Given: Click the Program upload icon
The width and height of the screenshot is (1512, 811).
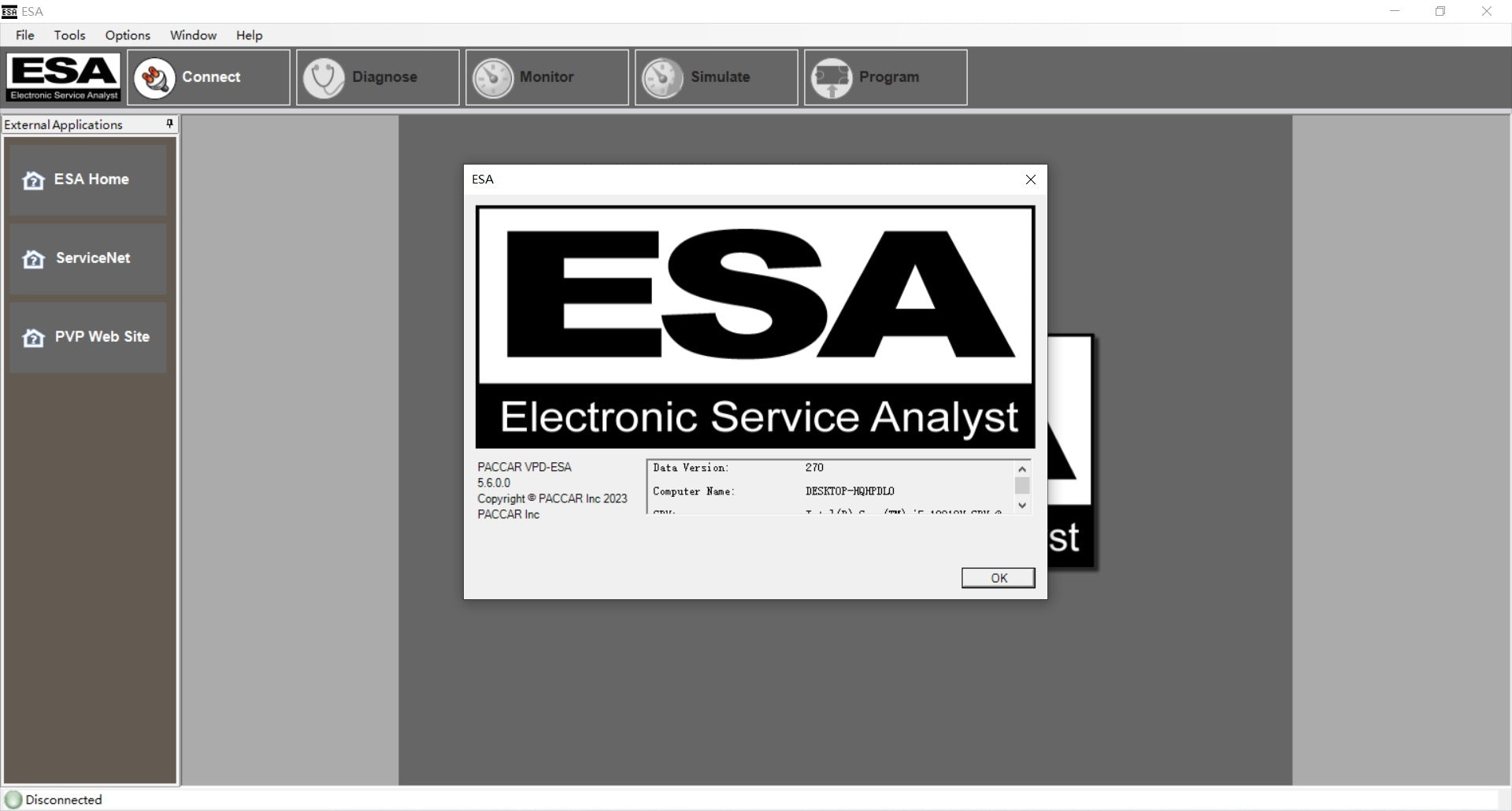Looking at the screenshot, I should click(x=832, y=78).
